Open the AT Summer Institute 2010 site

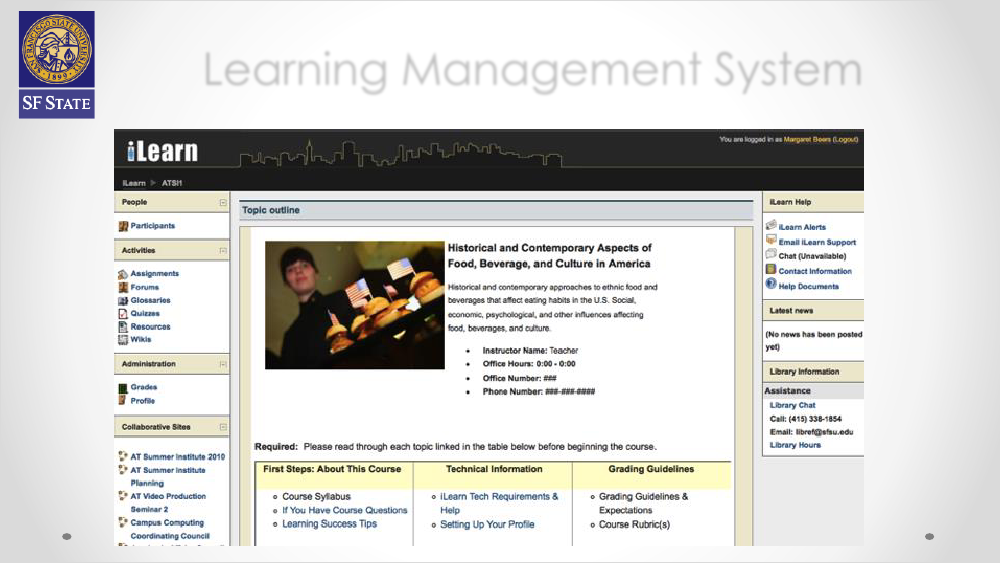(177, 457)
